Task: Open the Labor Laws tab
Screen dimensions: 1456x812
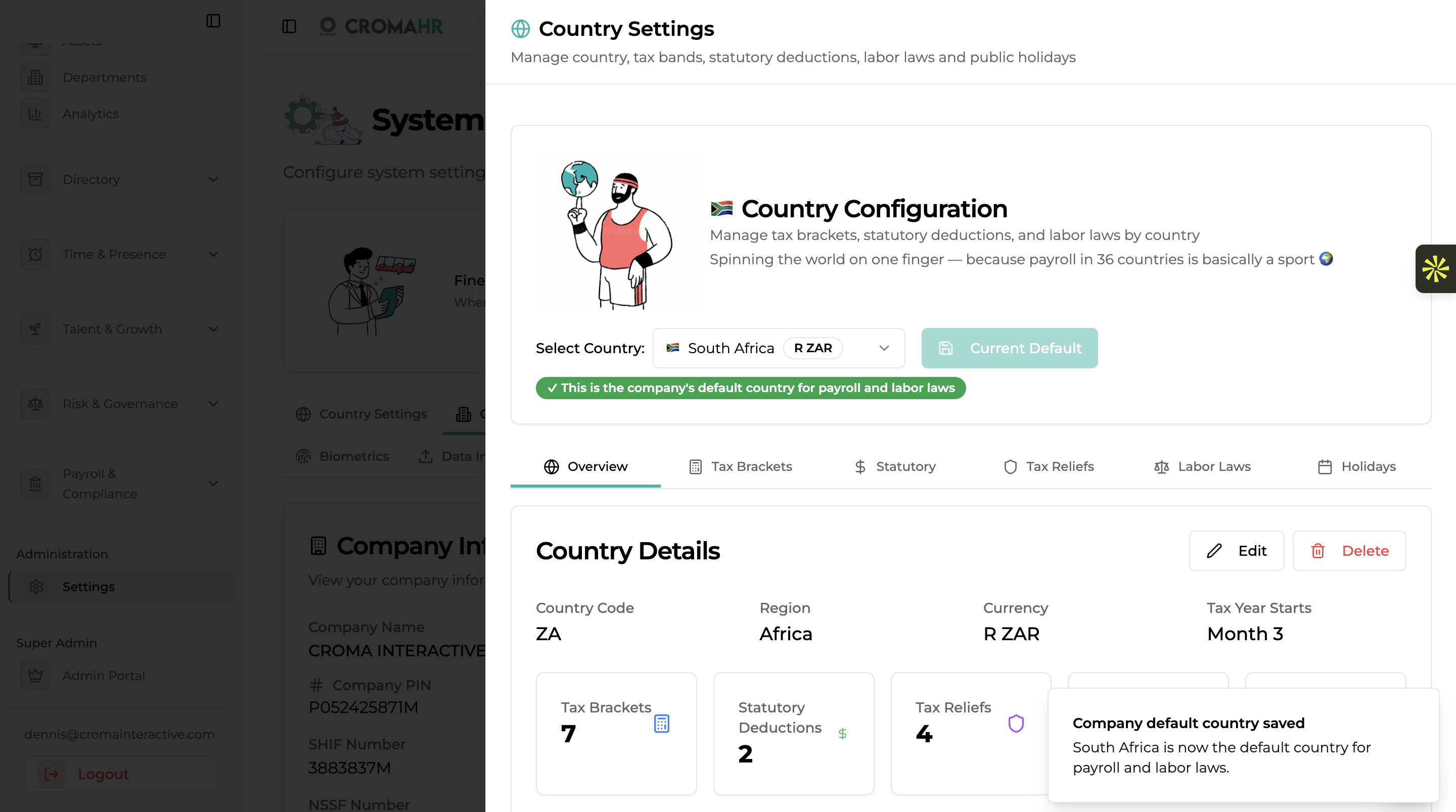Action: pos(1202,466)
